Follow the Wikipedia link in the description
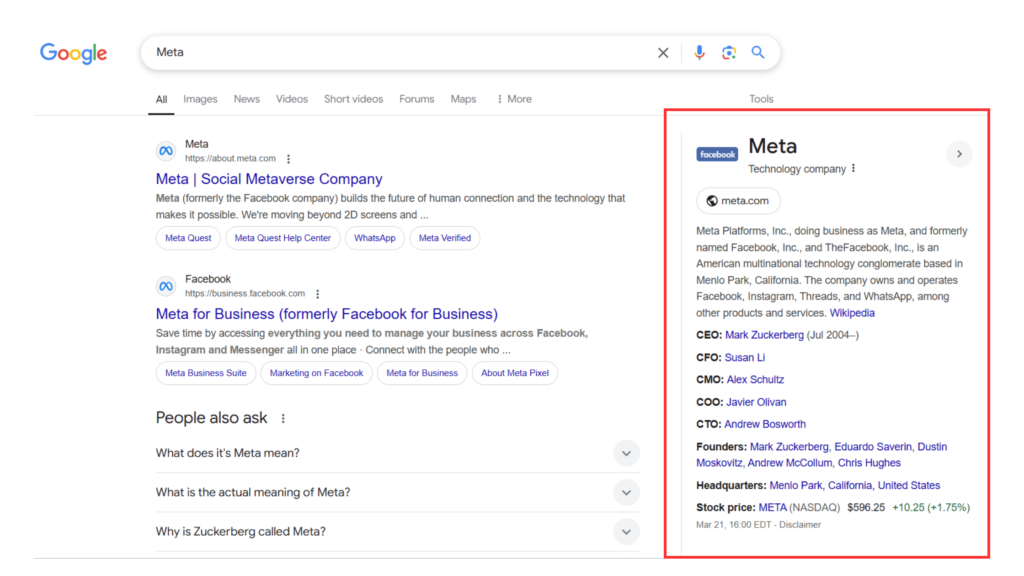The height and width of the screenshot is (576, 1024). (x=852, y=313)
